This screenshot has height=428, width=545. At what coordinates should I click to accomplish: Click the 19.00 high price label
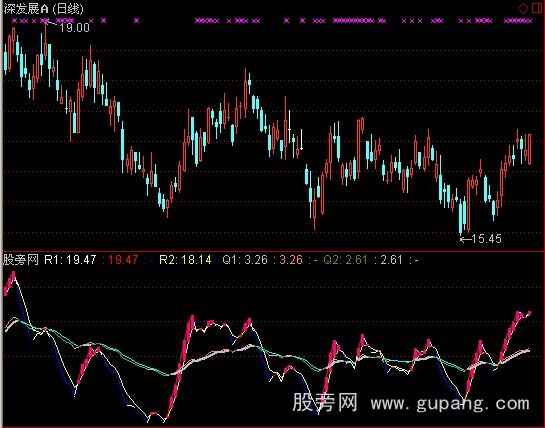coord(74,27)
